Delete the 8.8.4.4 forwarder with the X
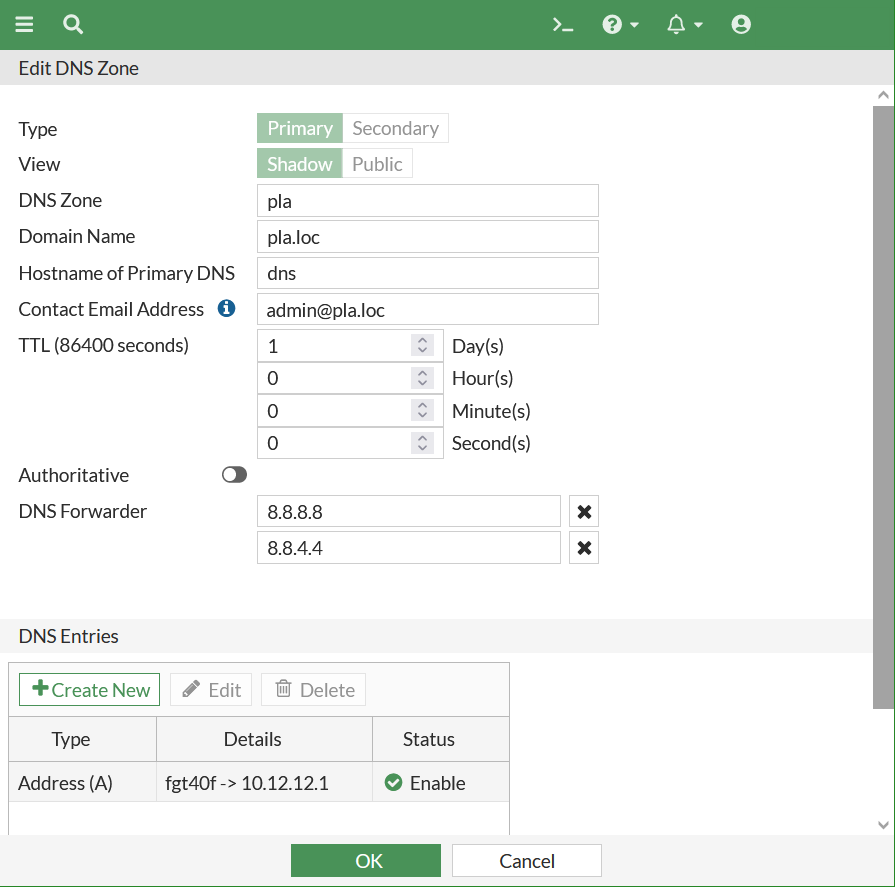This screenshot has height=887, width=895. tap(584, 547)
